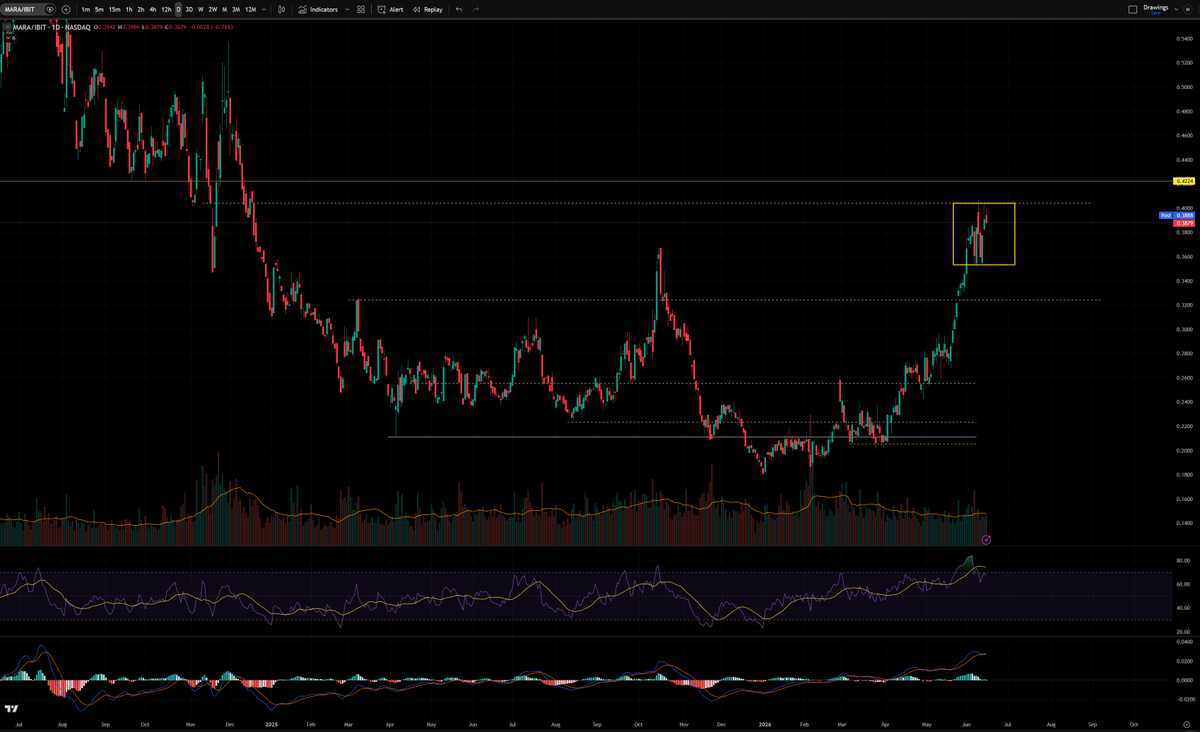
Task: Choose the 2W interval
Action: coord(213,9)
